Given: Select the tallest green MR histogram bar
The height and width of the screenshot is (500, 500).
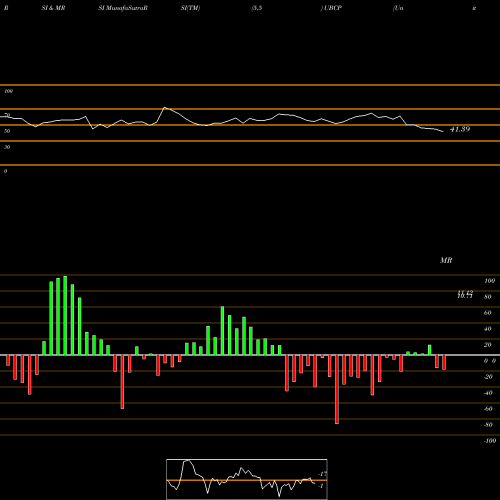Looking at the screenshot, I should [x=65, y=315].
